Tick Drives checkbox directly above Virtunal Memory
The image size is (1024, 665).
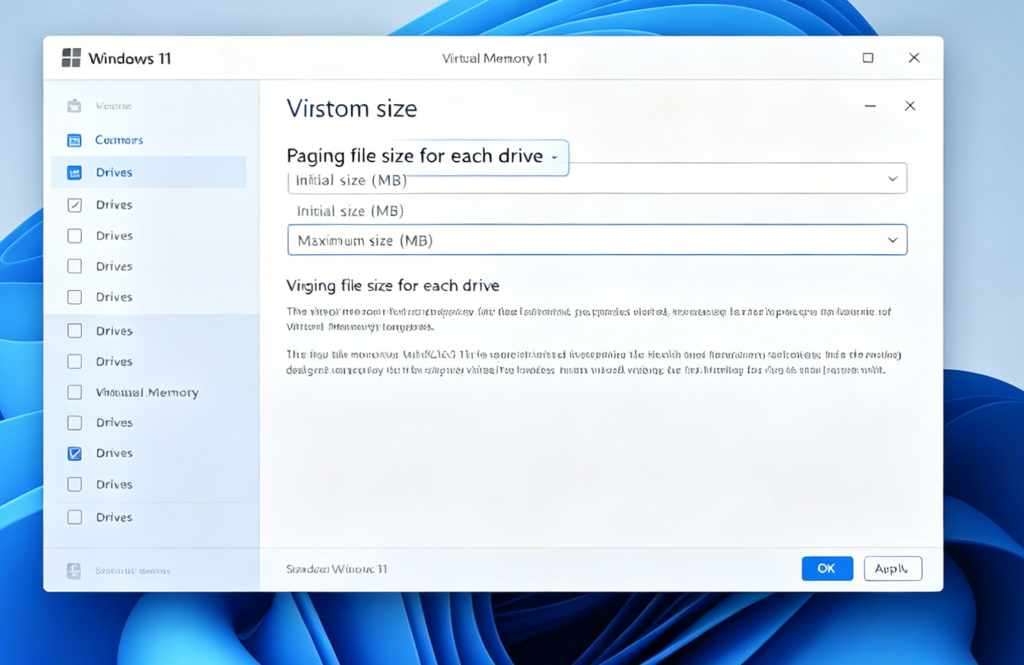[x=74, y=362]
